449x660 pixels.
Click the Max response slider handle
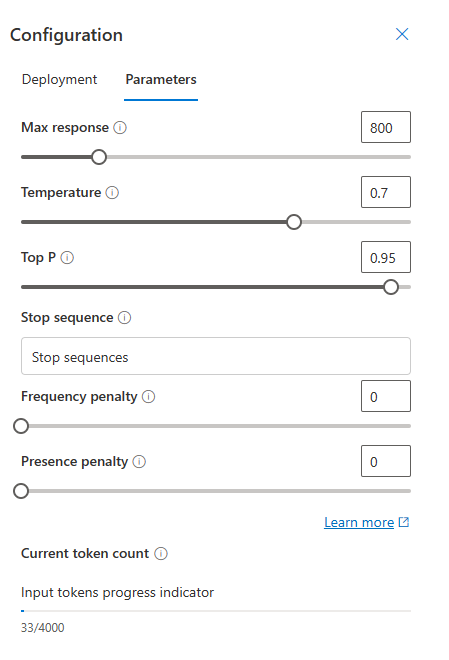[99, 157]
